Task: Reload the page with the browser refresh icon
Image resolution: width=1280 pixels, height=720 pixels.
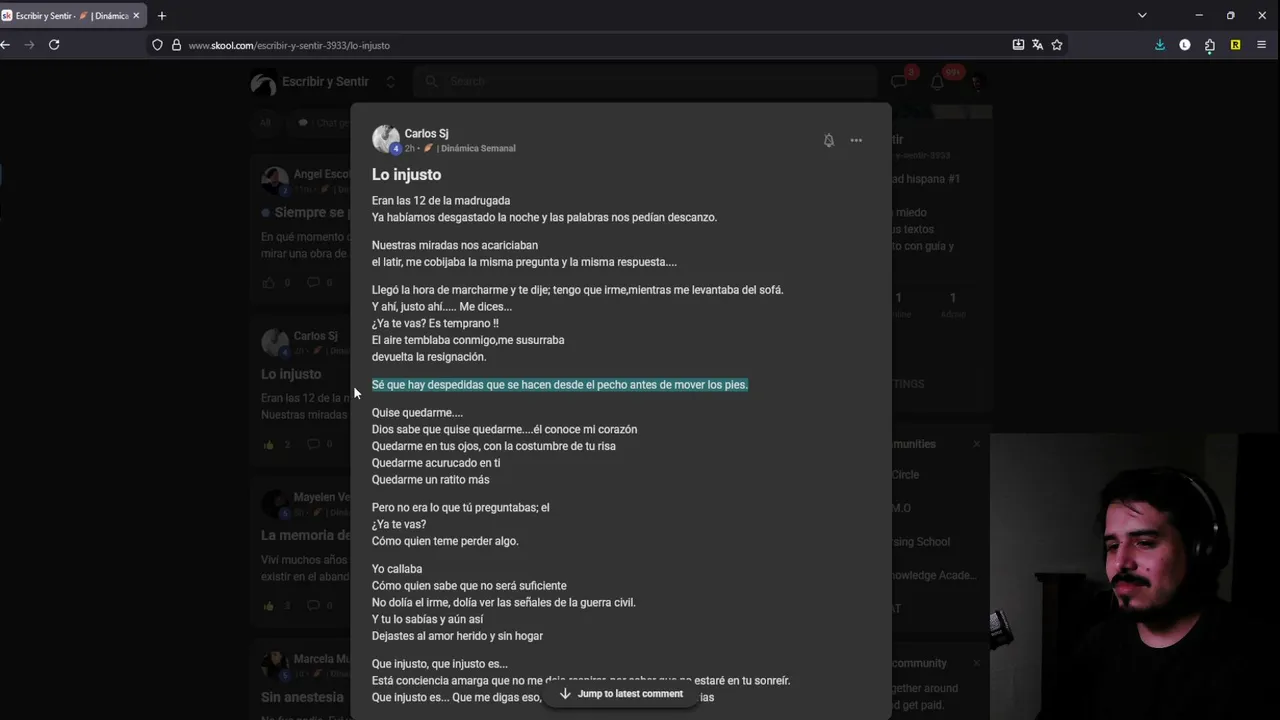Action: coord(54,45)
